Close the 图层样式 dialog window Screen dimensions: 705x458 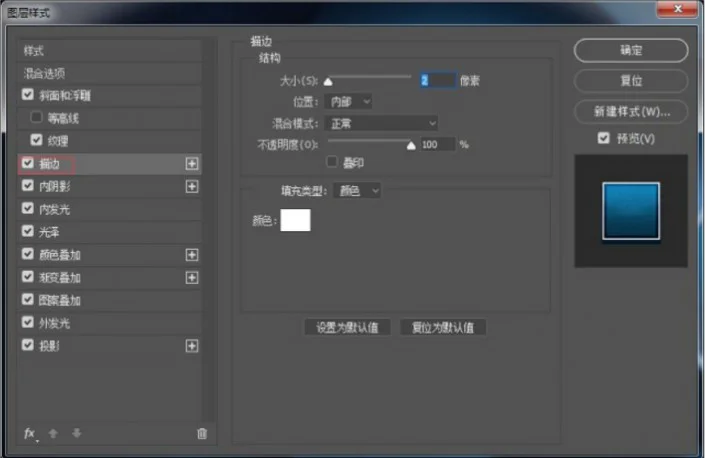(678, 9)
